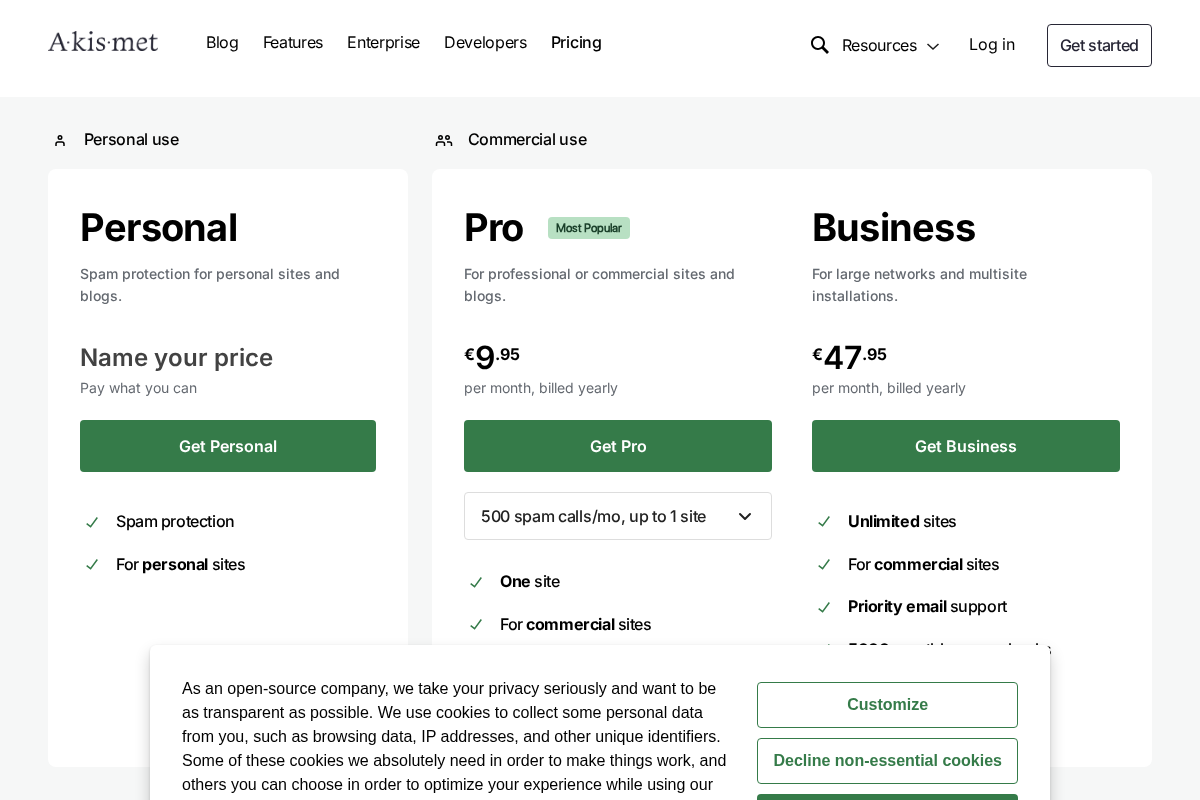Click the Get Business button
Viewport: 1200px width, 800px height.
[x=966, y=446]
